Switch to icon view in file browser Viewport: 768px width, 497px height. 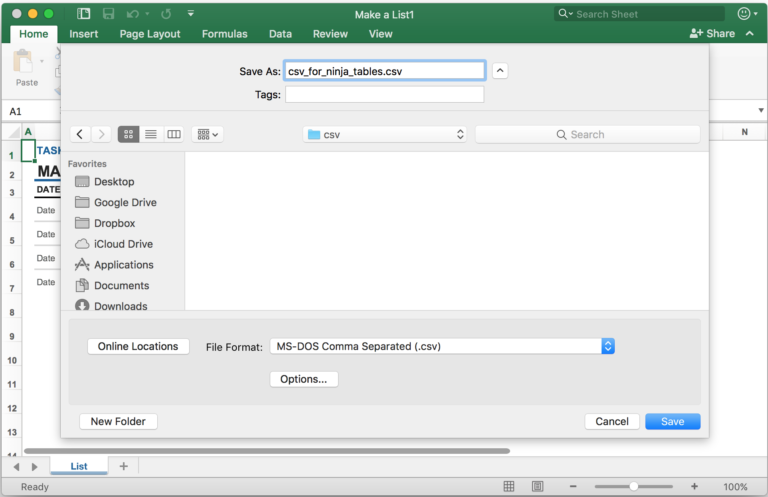(128, 134)
